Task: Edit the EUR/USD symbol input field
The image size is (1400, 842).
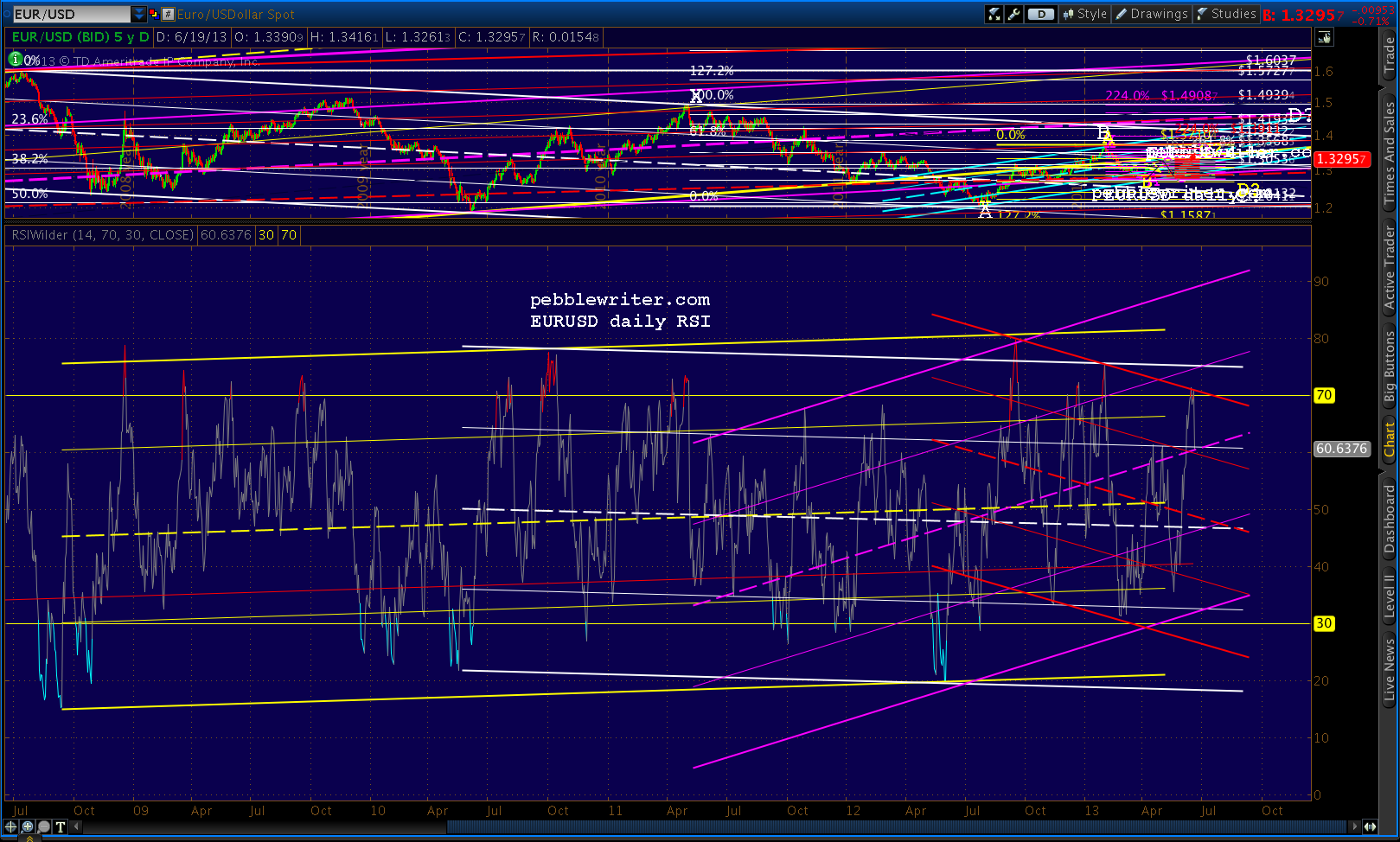Action: tap(71, 14)
